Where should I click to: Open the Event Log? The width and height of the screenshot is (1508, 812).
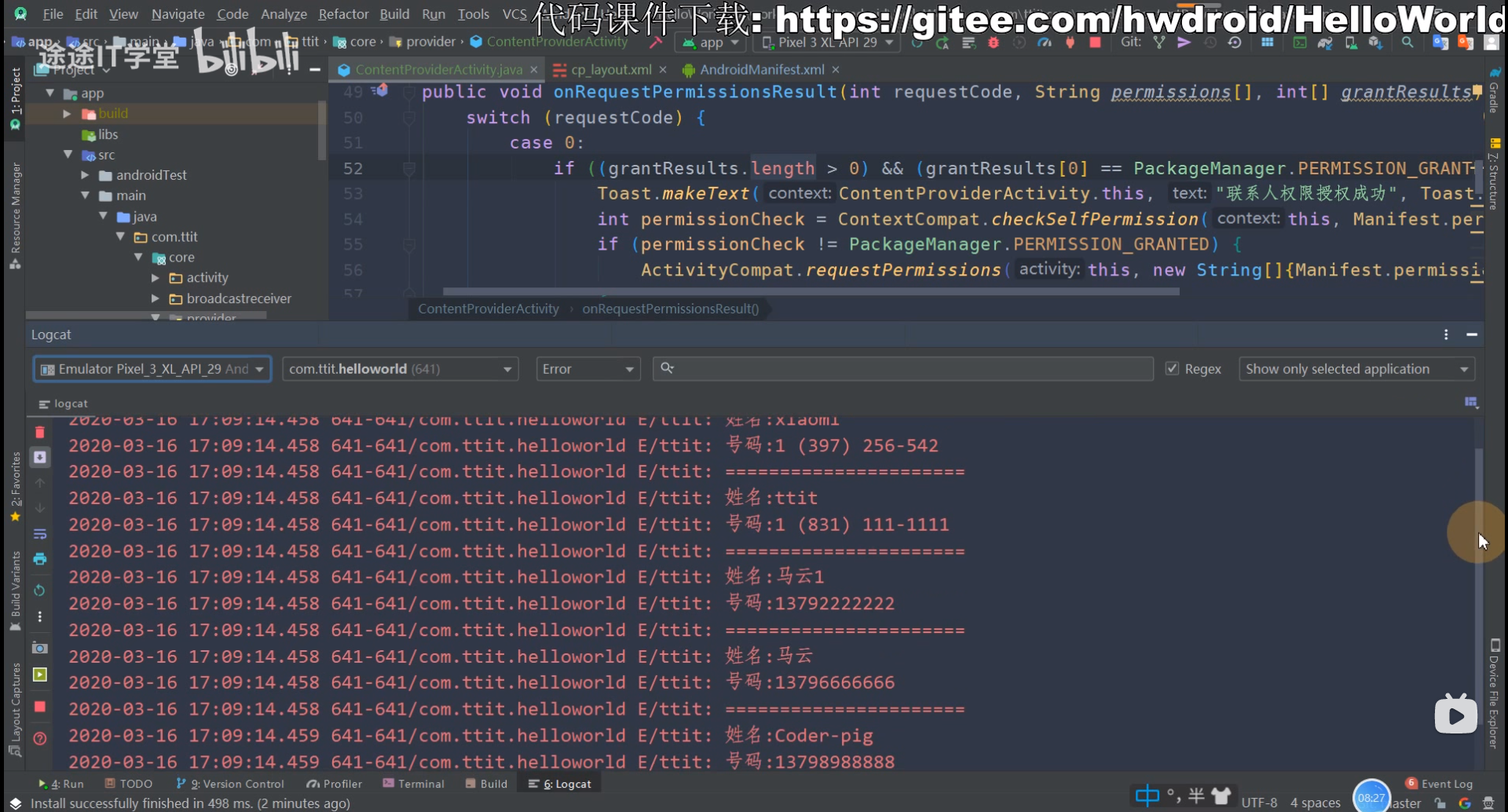coord(1439,784)
